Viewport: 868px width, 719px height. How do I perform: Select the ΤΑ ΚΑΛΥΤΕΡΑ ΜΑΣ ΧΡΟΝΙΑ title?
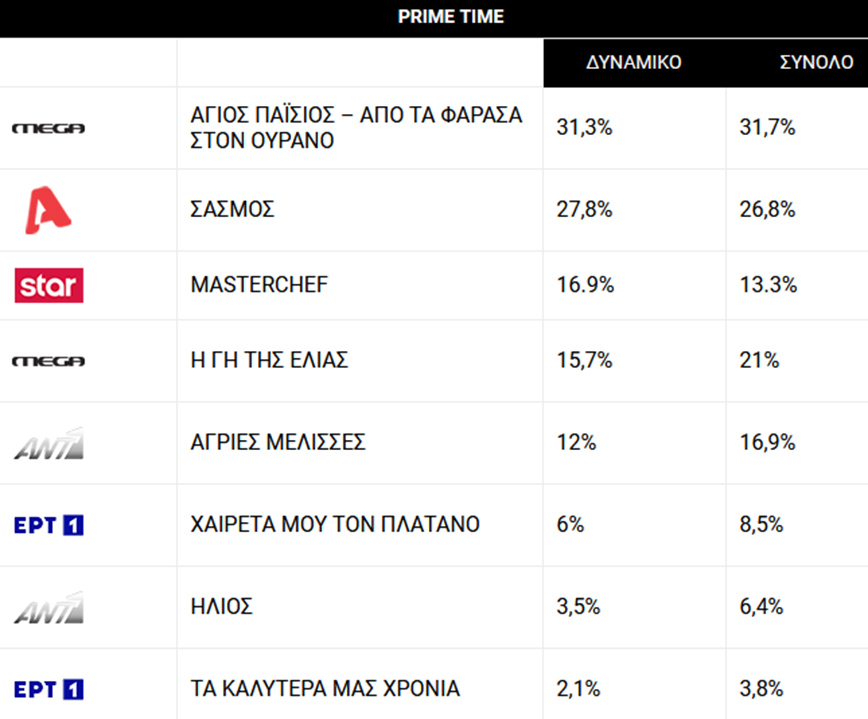pyautogui.click(x=325, y=689)
